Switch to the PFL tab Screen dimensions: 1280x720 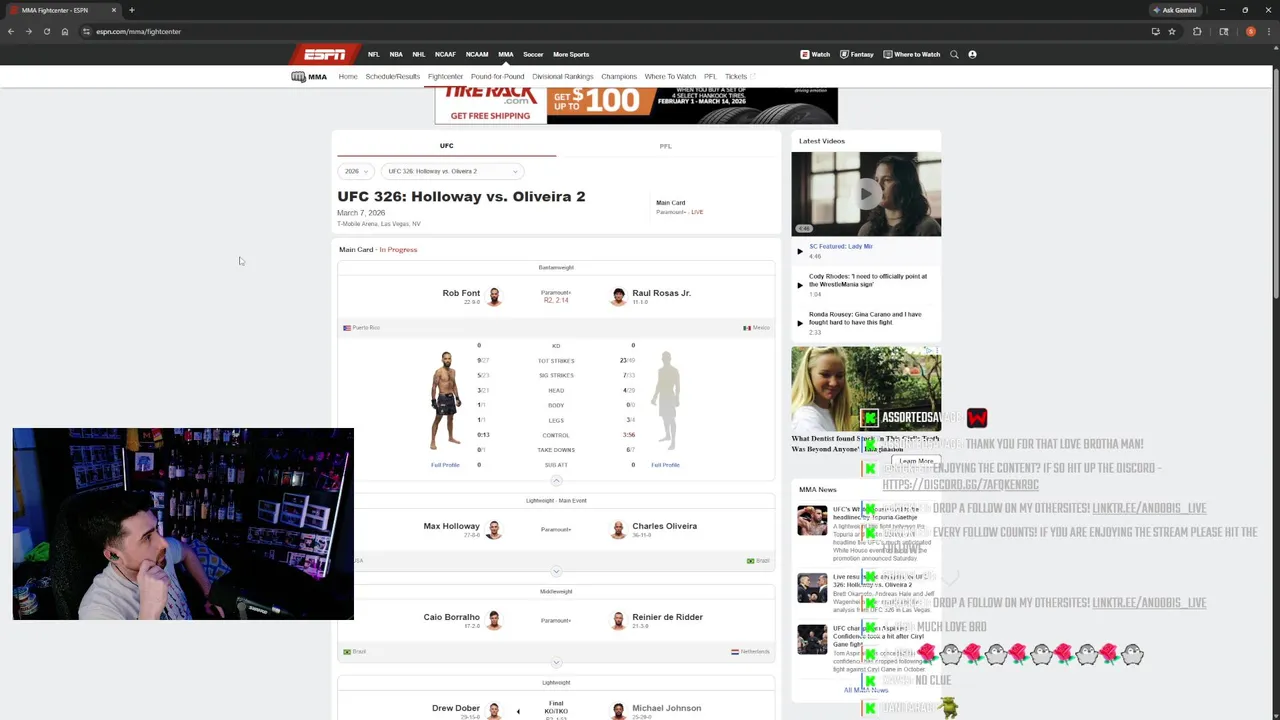tap(665, 146)
